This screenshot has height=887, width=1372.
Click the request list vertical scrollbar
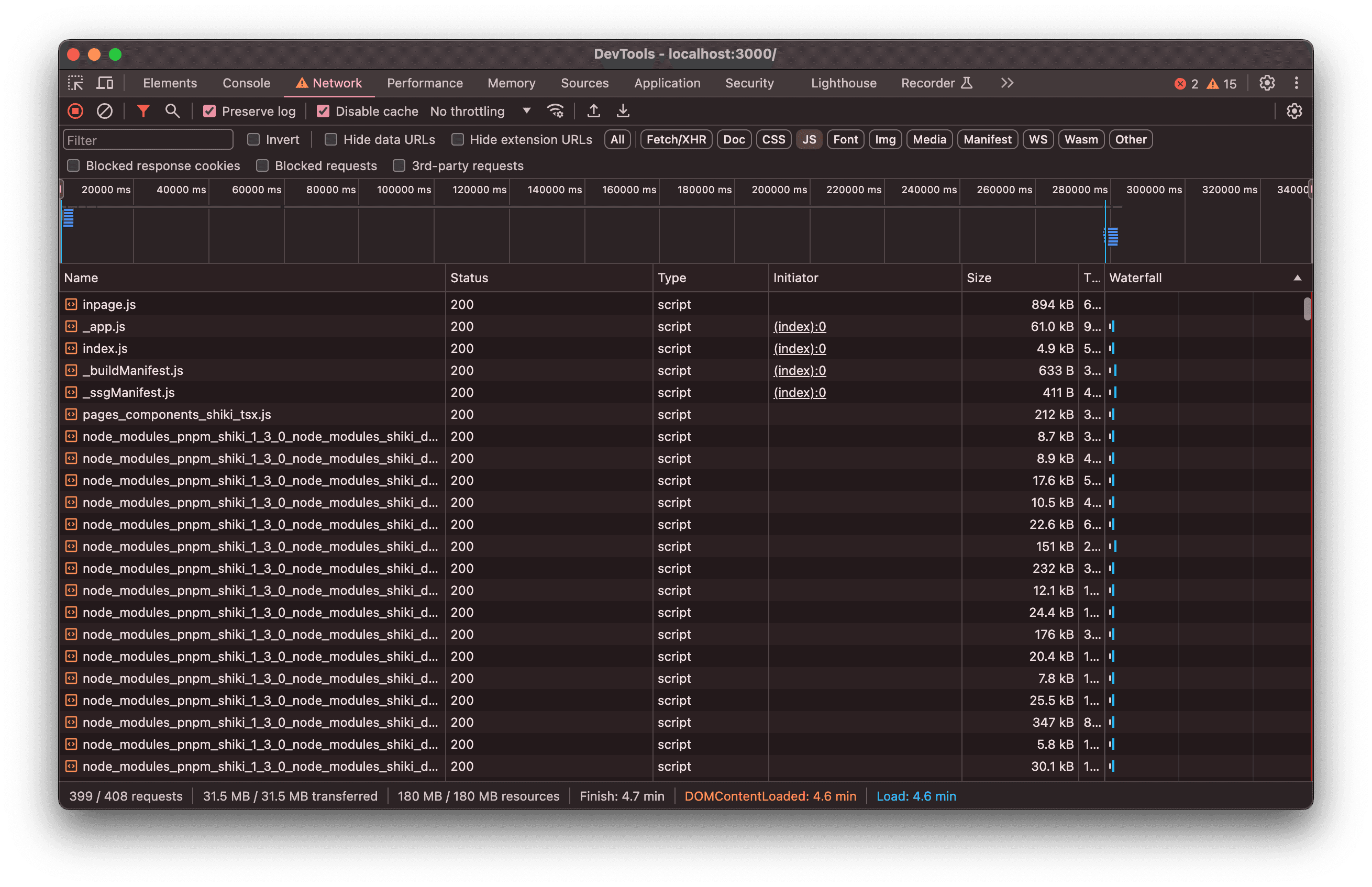point(1307,309)
